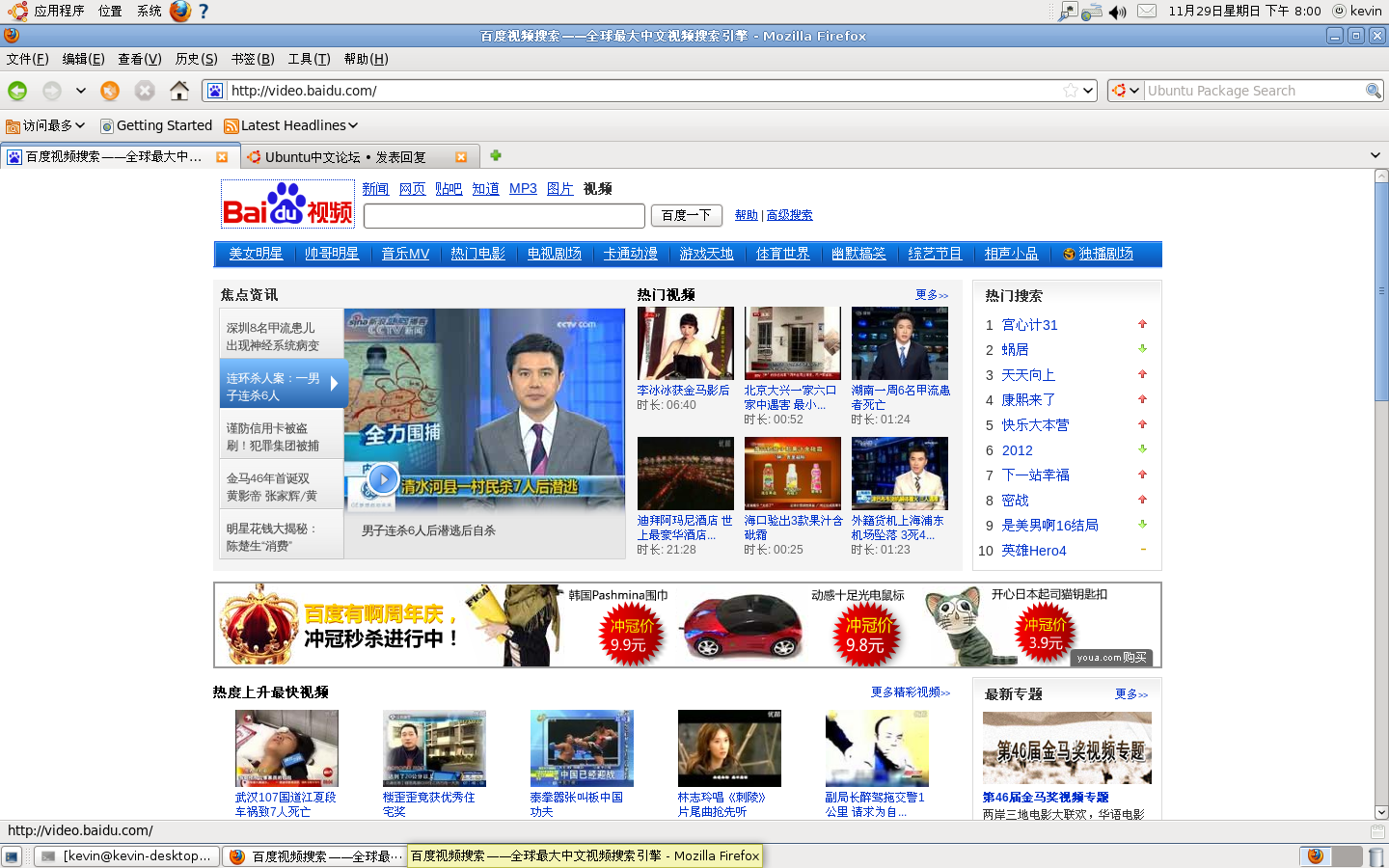Click the scrollbar down arrow
This screenshot has height=868, width=1389.
click(1380, 813)
